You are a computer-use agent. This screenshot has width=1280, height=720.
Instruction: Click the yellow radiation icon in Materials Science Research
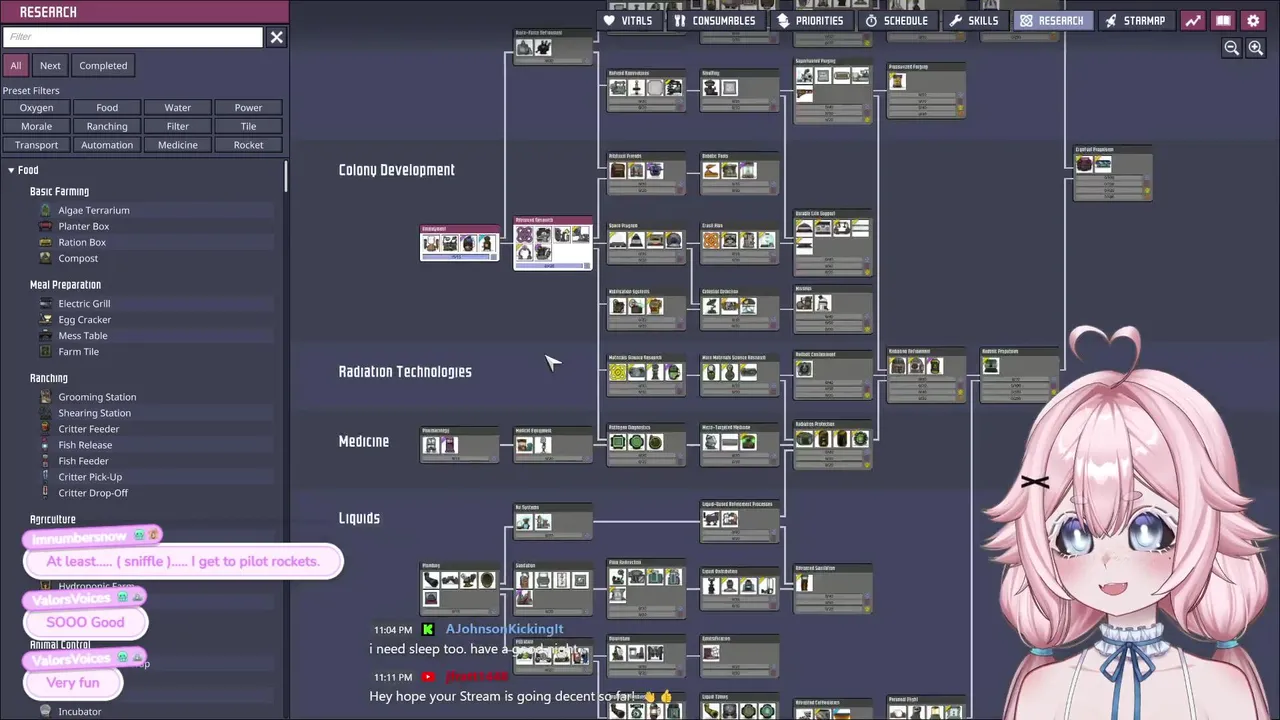coord(618,373)
